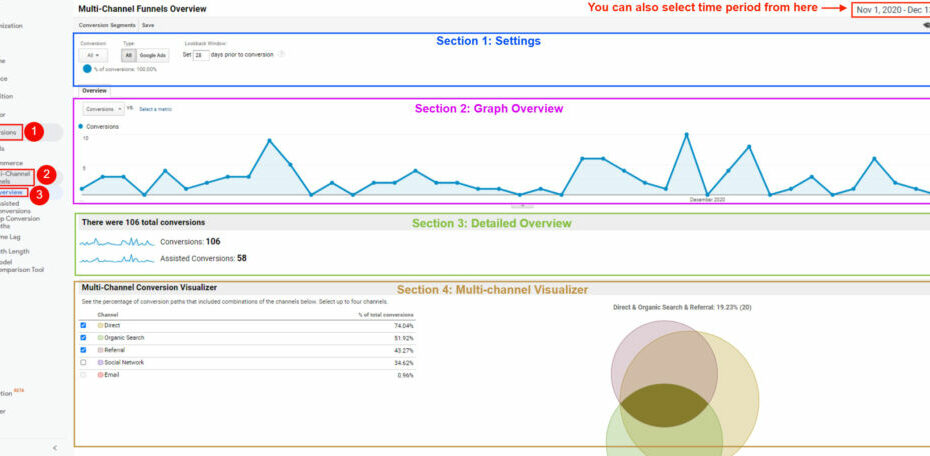Click the '% of total conversions' column header
Image resolution: width=930 pixels, height=456 pixels.
[386, 315]
